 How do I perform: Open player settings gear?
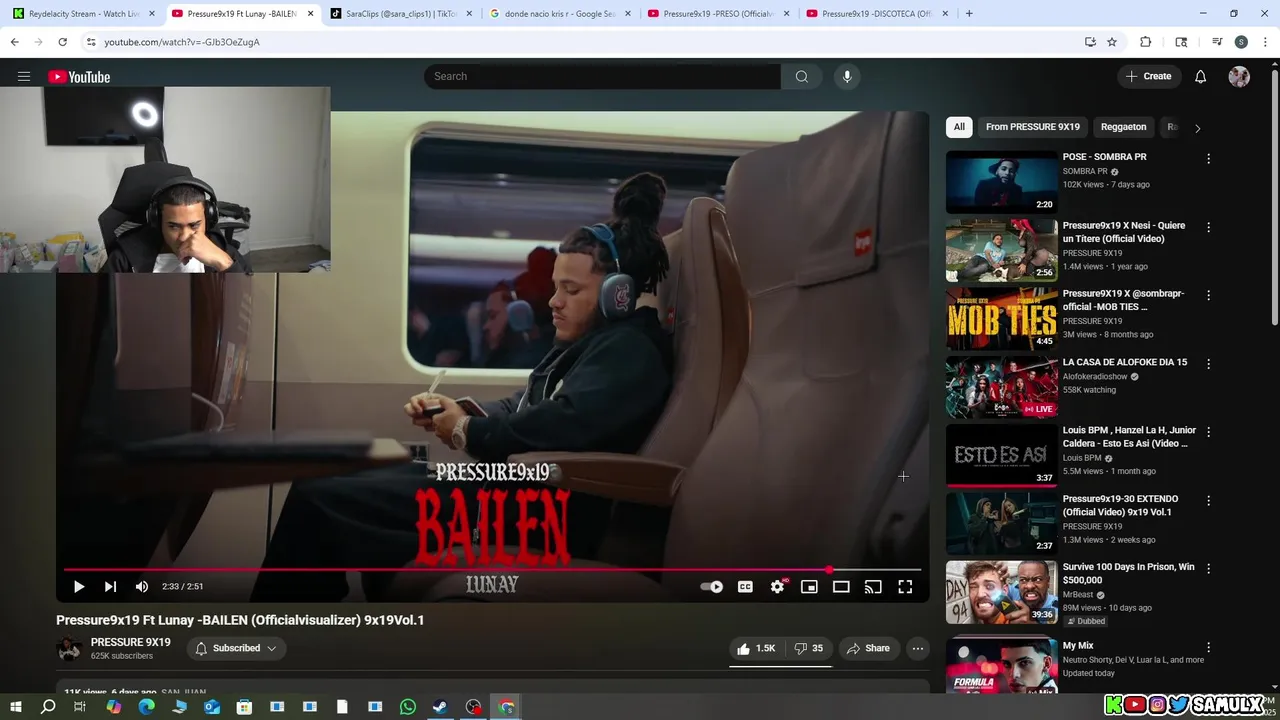[x=777, y=587]
